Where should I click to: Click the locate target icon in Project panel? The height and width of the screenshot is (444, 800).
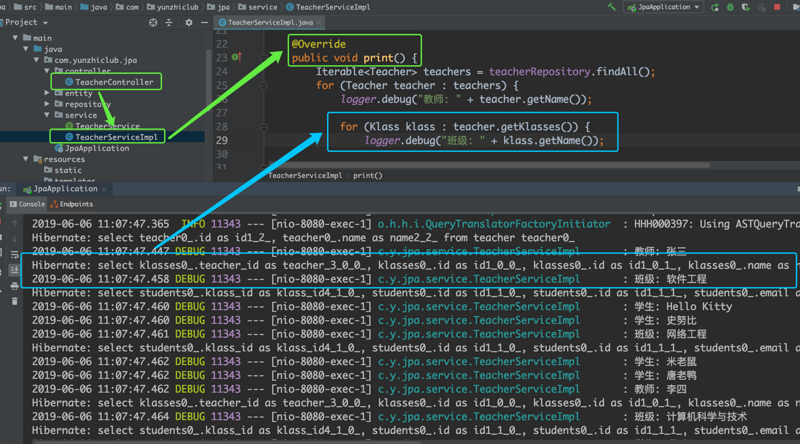(x=153, y=22)
